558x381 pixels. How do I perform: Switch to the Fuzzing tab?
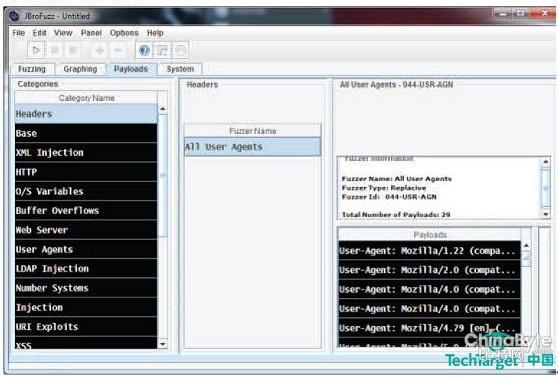tap(32, 69)
